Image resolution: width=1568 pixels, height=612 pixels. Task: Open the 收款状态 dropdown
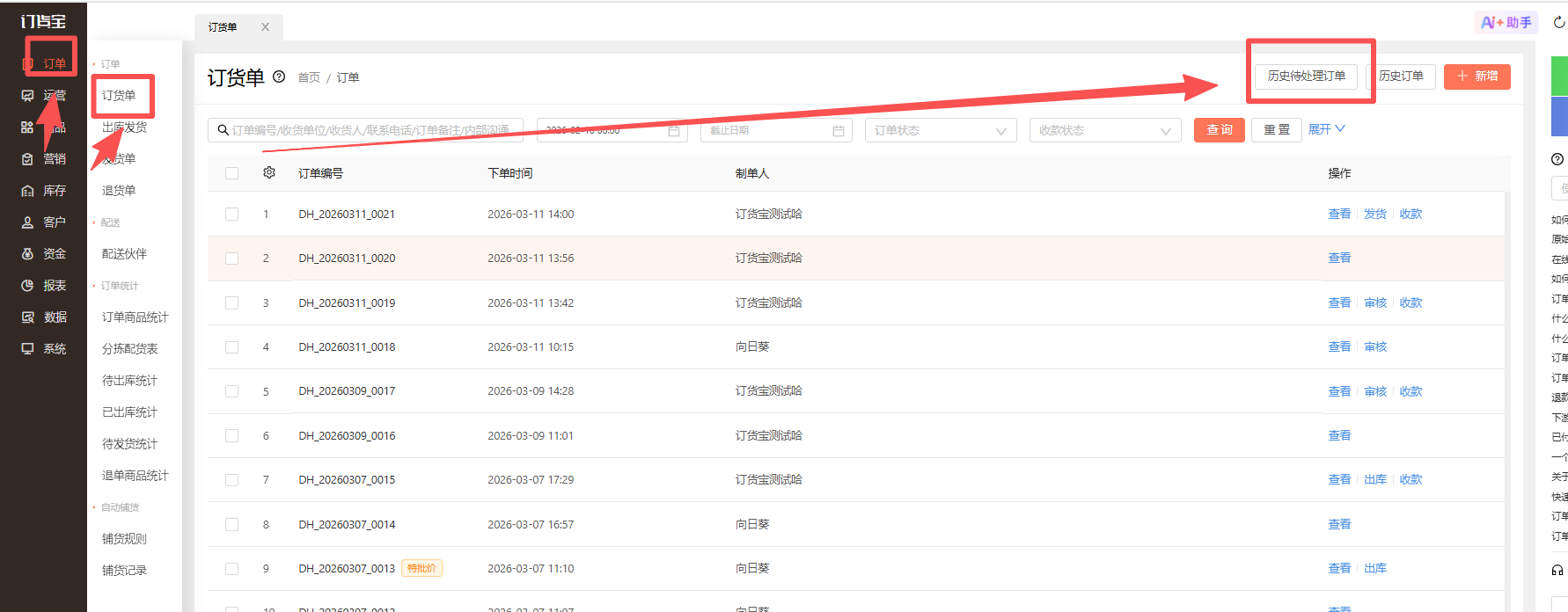(1105, 130)
